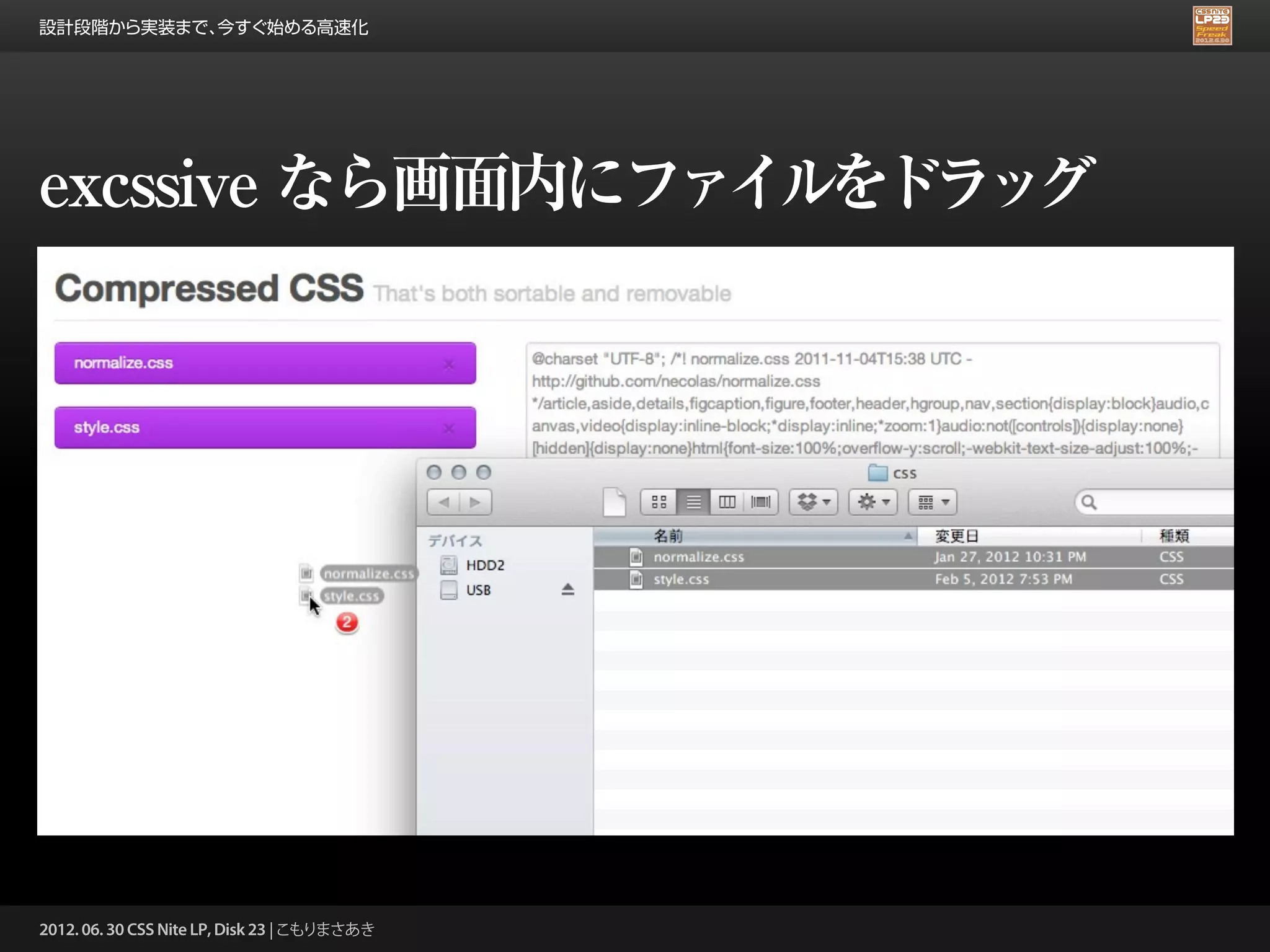Remove normalize.css with its X button
Screen dimensions: 1270x952
pyautogui.click(x=449, y=364)
